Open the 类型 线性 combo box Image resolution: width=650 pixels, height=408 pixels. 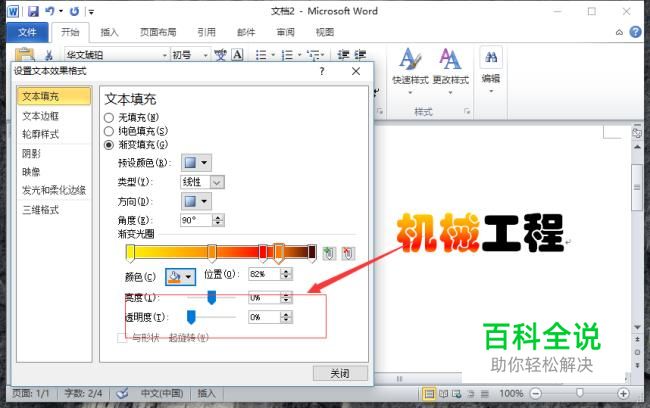pos(202,182)
